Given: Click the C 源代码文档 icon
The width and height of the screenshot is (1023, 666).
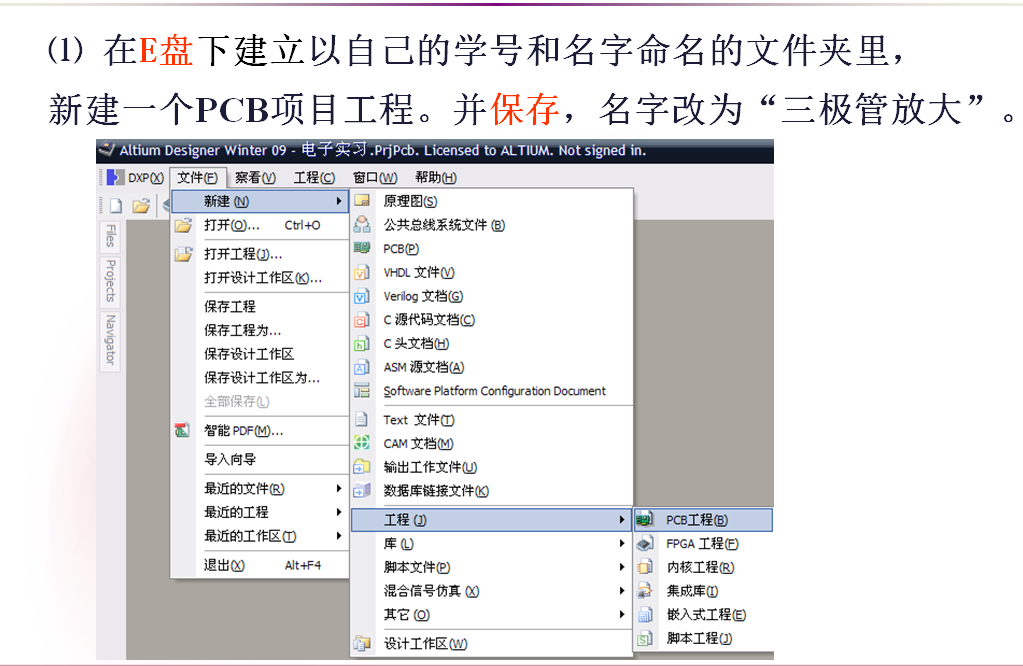Looking at the screenshot, I should [362, 320].
